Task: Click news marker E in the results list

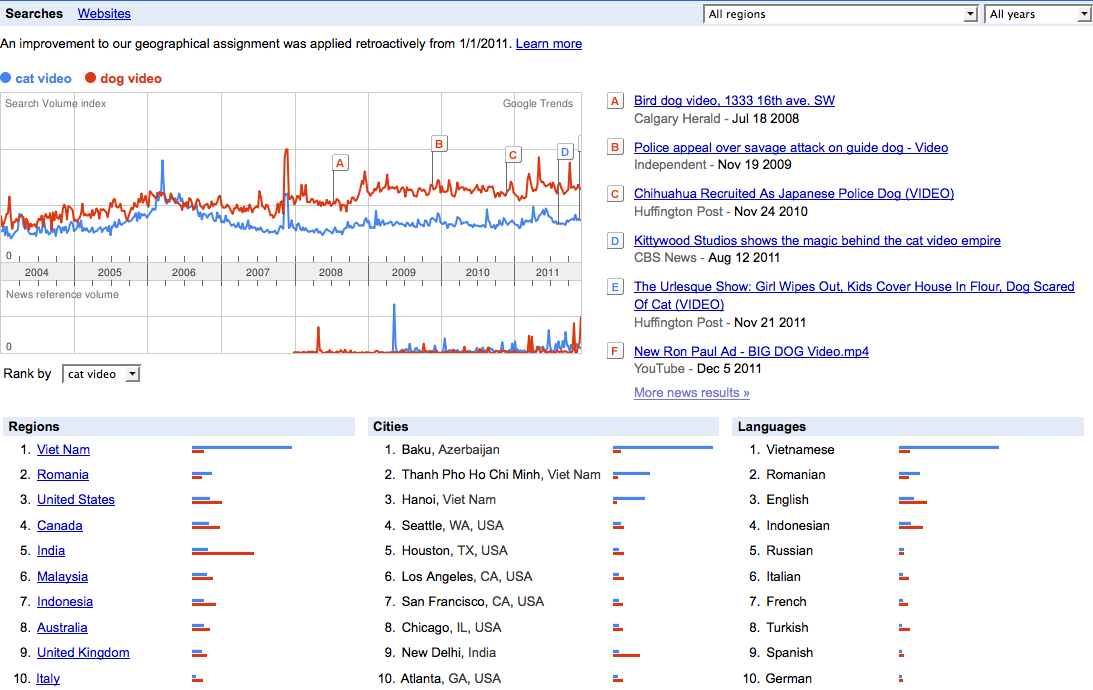Action: [615, 287]
